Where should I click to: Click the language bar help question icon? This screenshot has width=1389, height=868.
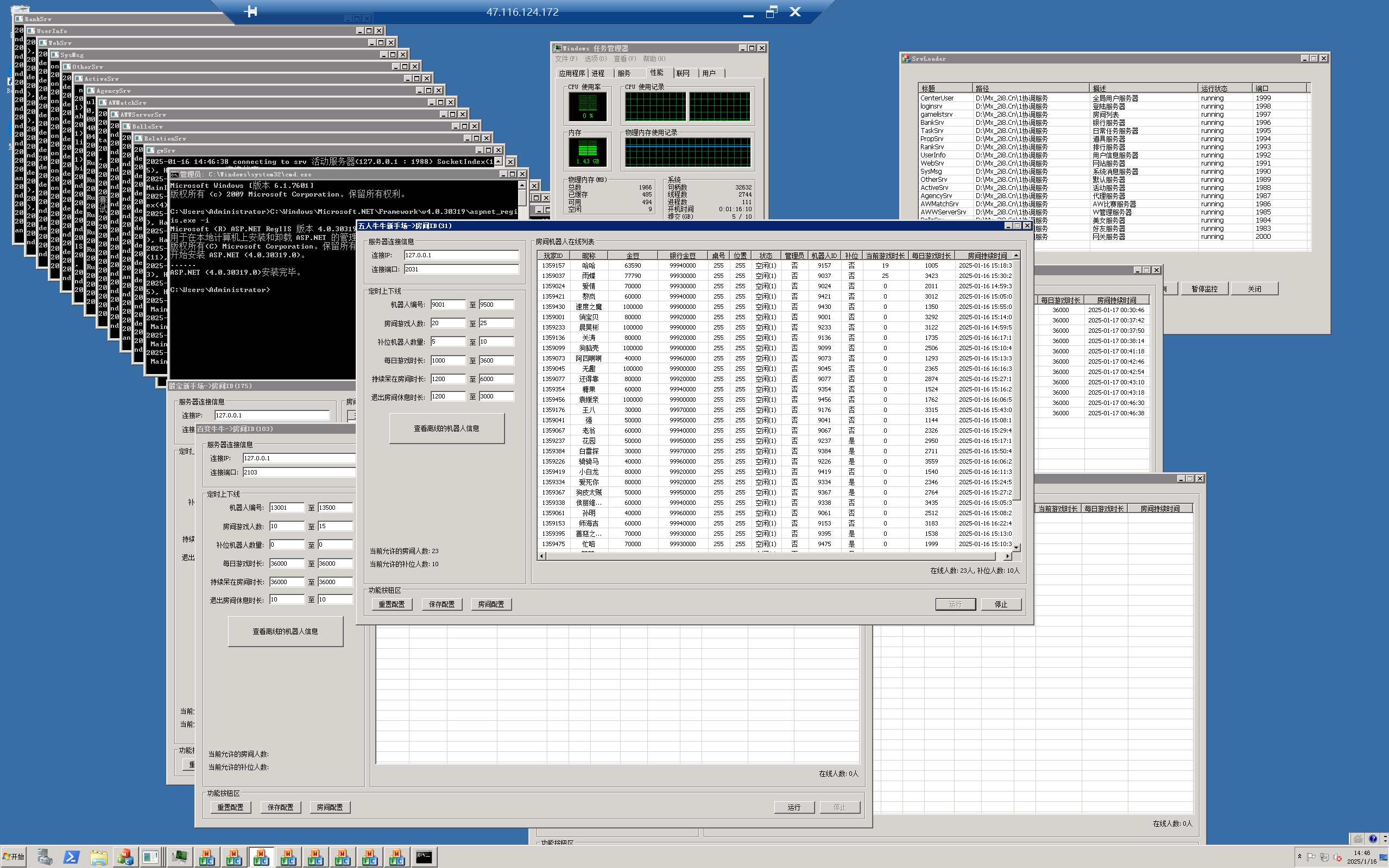click(x=1373, y=839)
